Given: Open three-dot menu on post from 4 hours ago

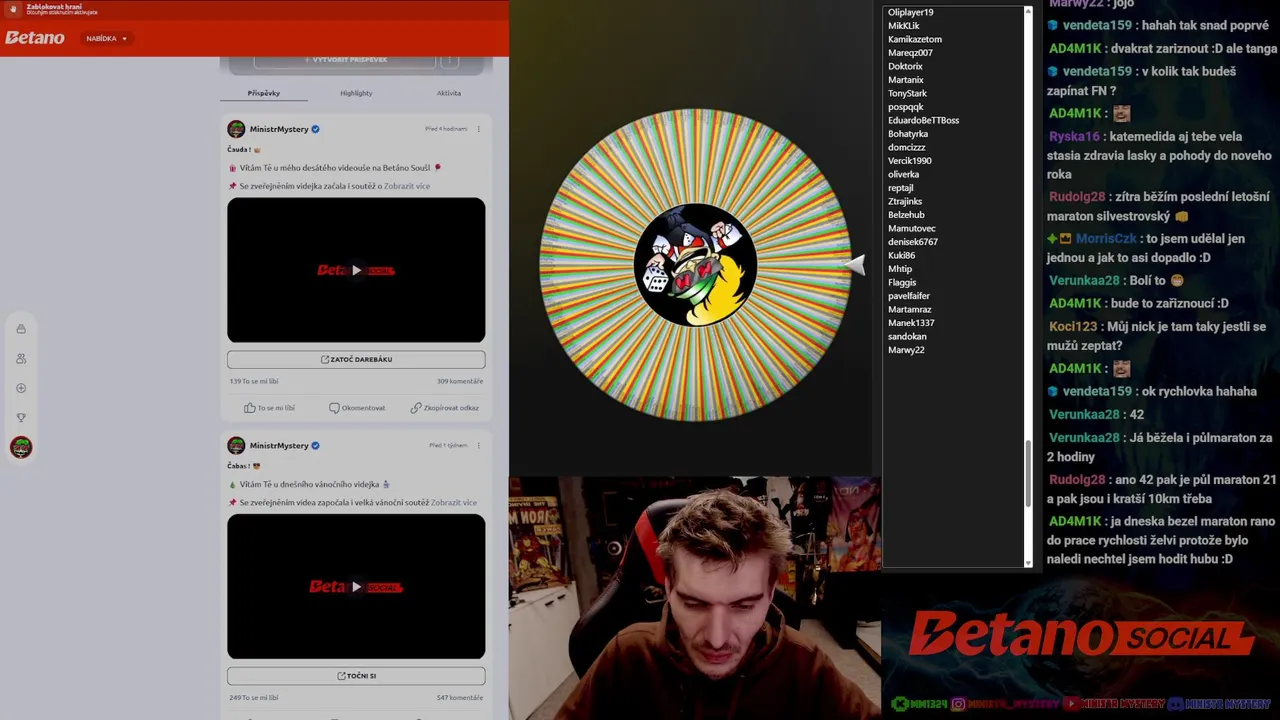Looking at the screenshot, I should pyautogui.click(x=478, y=129).
